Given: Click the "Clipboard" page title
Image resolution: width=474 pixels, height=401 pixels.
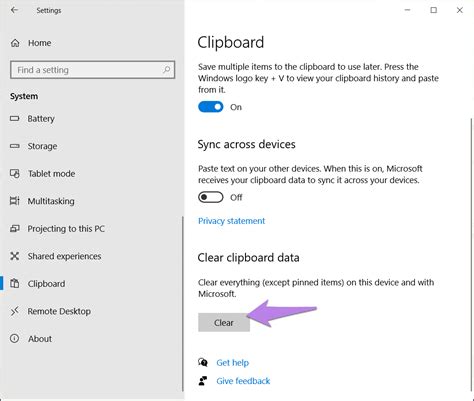Looking at the screenshot, I should coord(231,42).
